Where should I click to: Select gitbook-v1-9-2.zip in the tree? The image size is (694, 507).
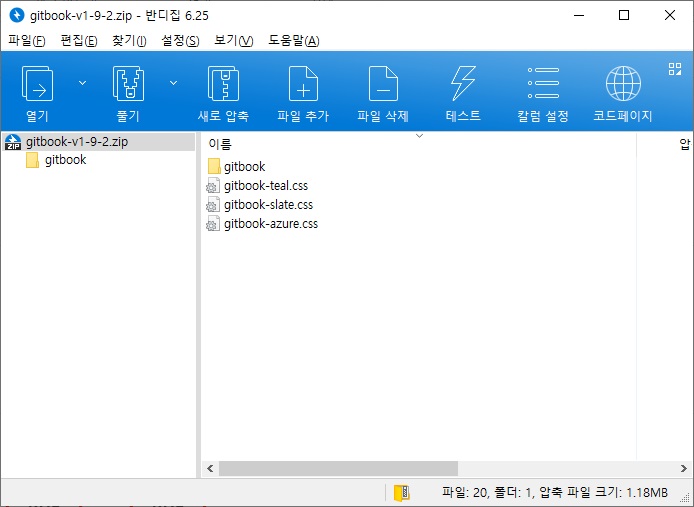(x=98, y=142)
